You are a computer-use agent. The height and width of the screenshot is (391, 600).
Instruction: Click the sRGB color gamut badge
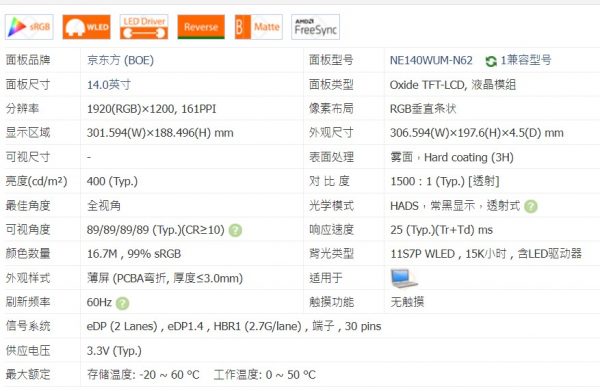[x=29, y=27]
